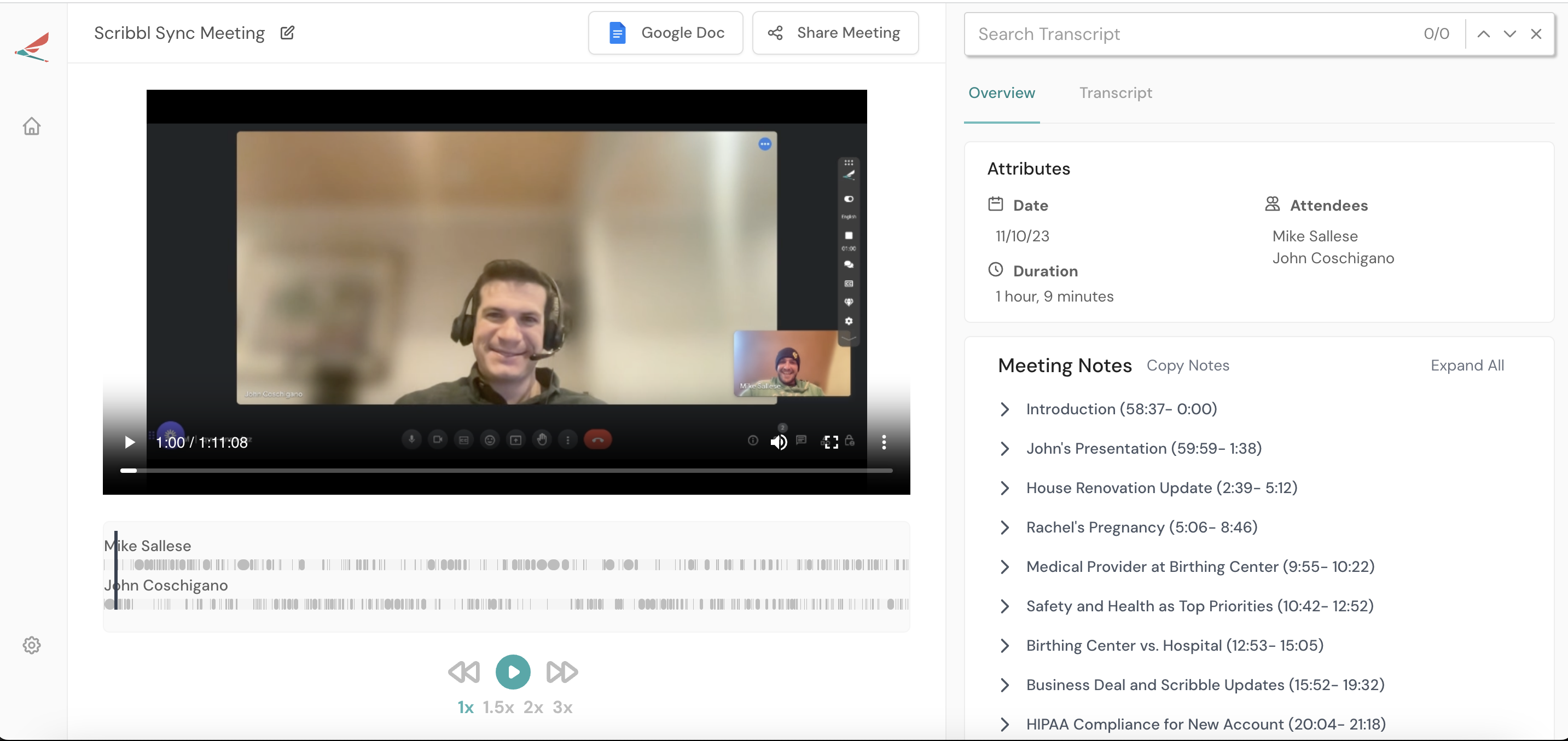This screenshot has height=741, width=1568.
Task: Skip forward with the fast-forward icon
Action: [561, 672]
